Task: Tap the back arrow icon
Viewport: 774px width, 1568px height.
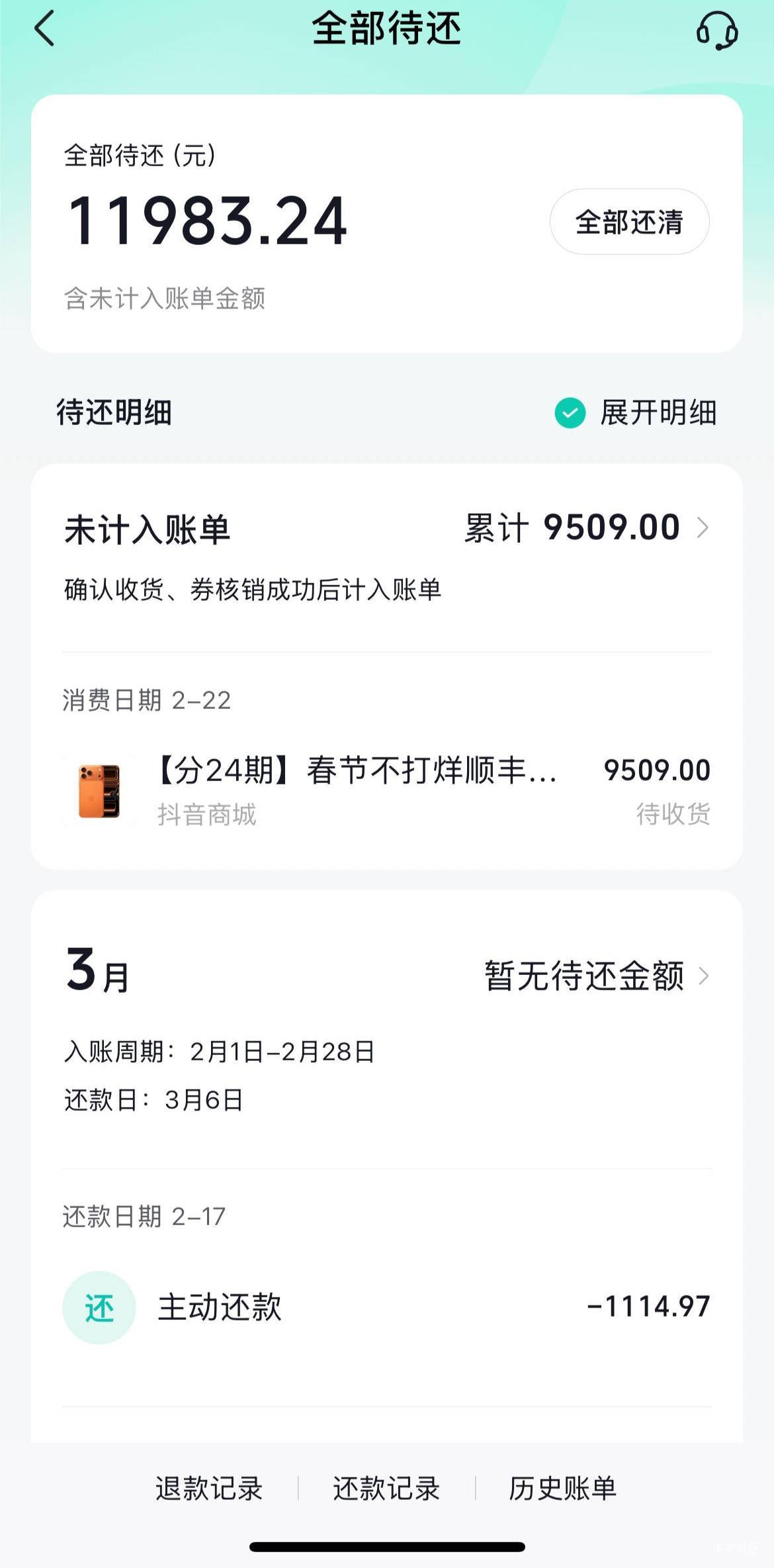Action: pos(45,30)
